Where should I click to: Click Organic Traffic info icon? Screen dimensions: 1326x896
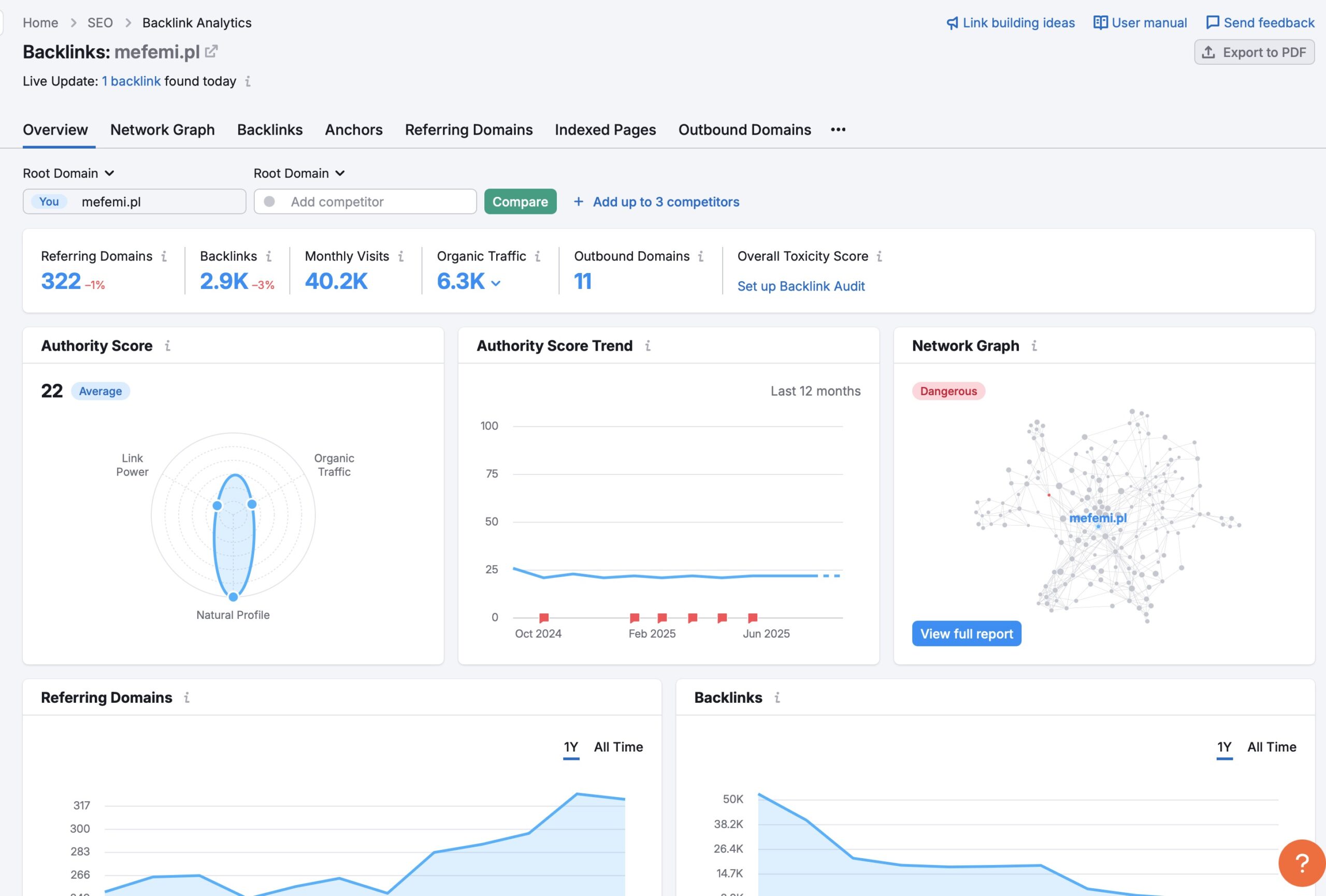coord(538,256)
